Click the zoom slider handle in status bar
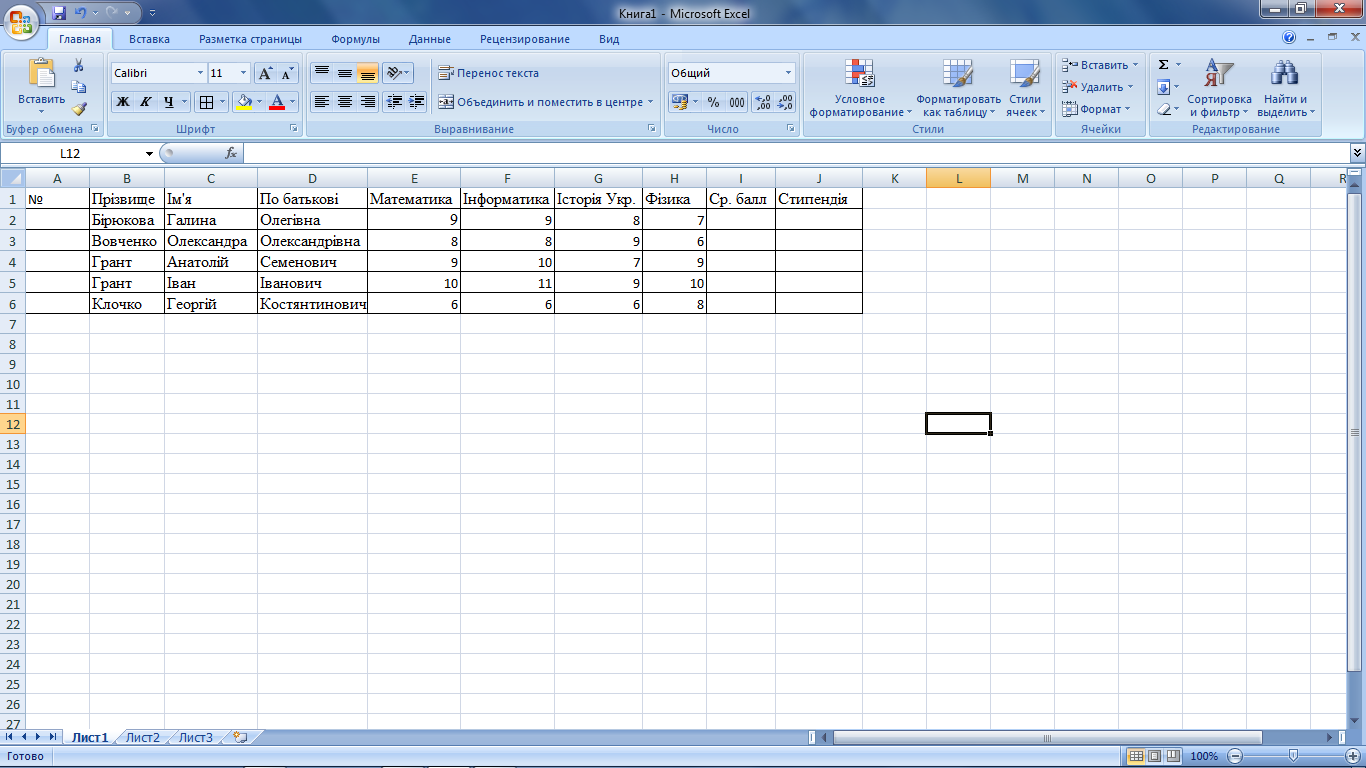 tap(1294, 756)
